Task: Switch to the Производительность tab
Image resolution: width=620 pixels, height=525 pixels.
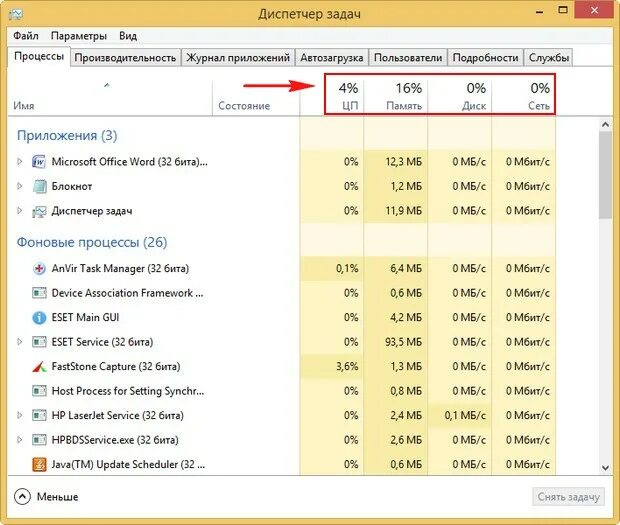Action: click(125, 58)
